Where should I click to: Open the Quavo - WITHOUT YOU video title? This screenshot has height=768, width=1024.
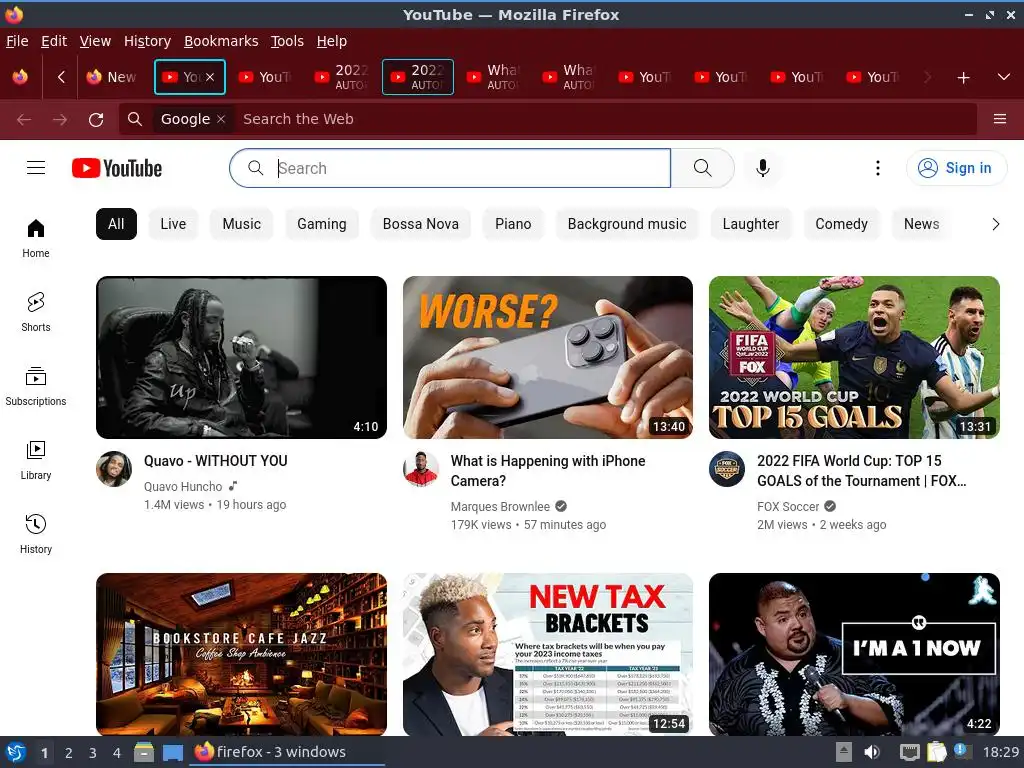216,461
